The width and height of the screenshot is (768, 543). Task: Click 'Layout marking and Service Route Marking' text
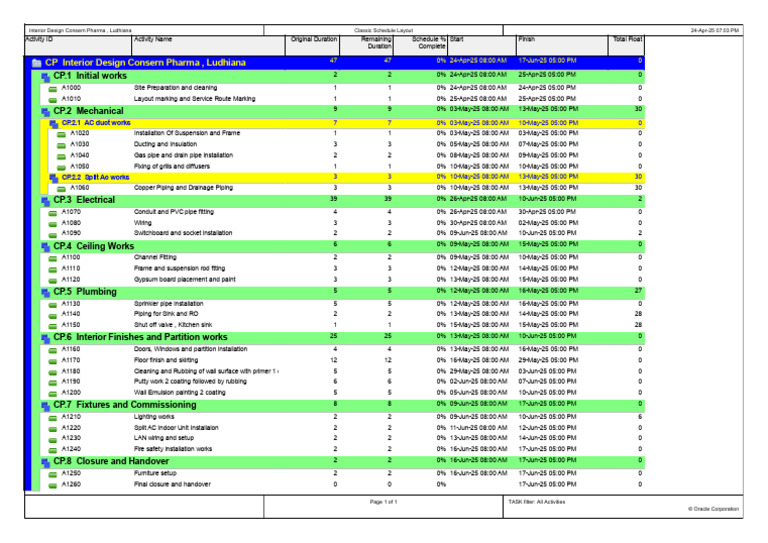[194, 99]
